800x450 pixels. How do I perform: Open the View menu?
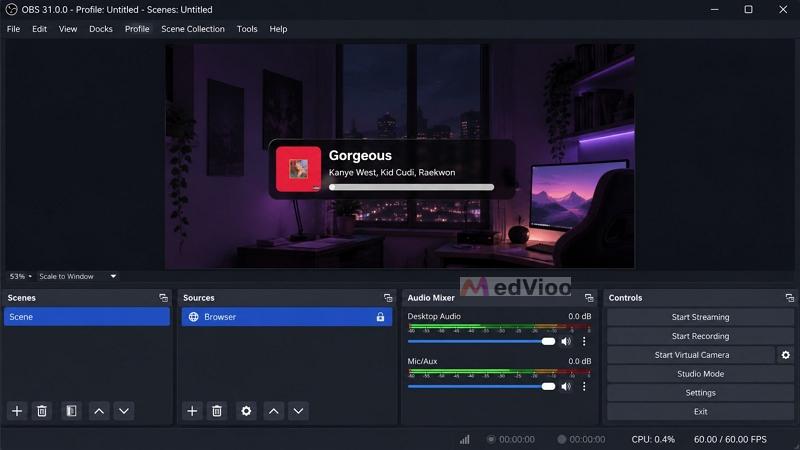tap(68, 29)
